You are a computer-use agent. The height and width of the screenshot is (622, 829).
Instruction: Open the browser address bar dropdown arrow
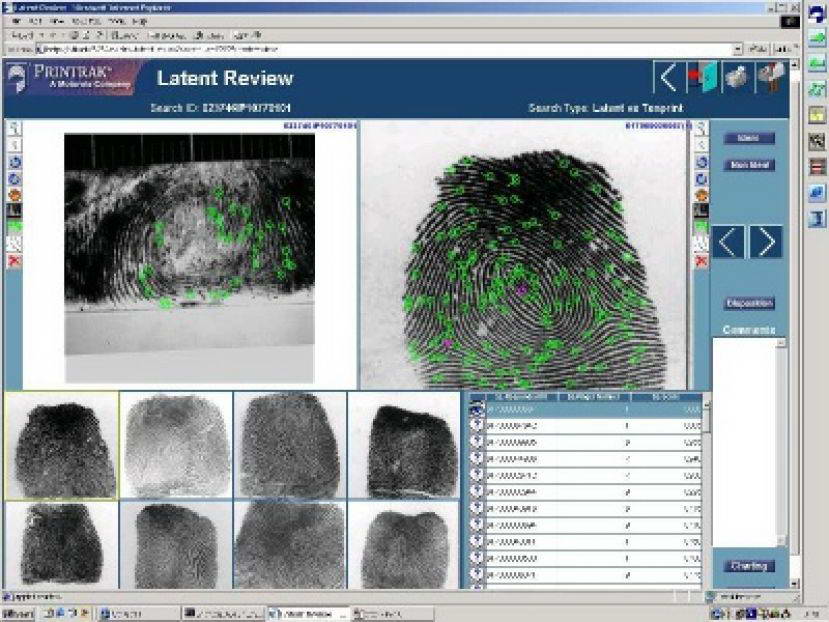[x=738, y=48]
